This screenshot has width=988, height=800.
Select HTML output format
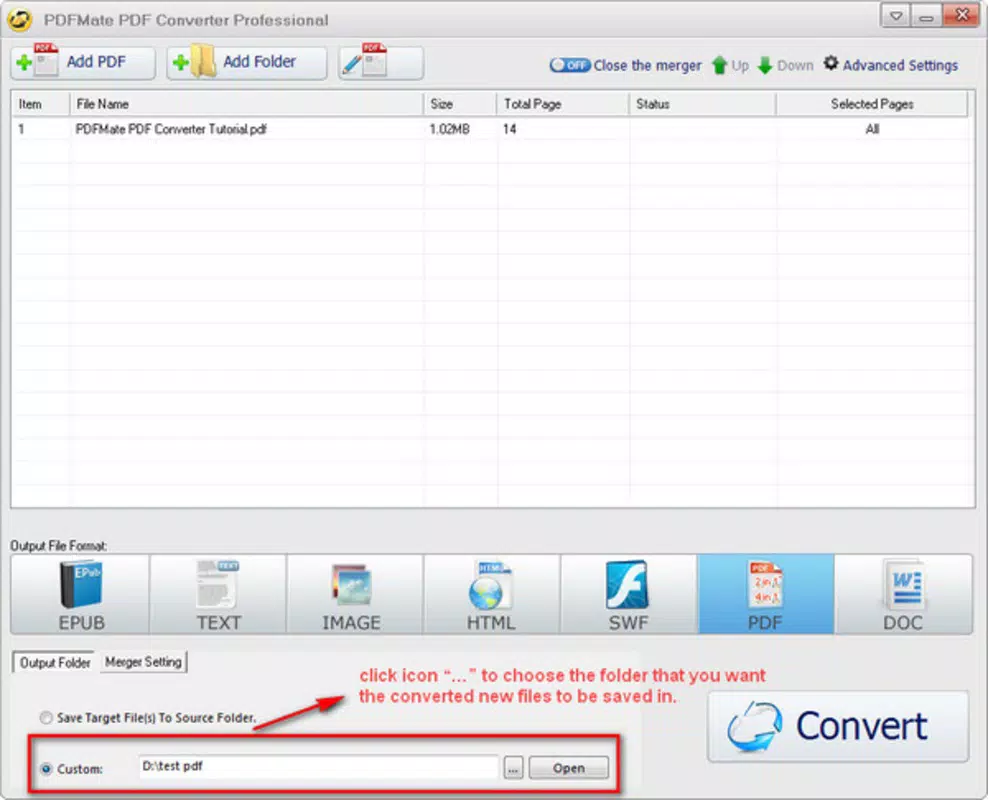click(x=492, y=594)
